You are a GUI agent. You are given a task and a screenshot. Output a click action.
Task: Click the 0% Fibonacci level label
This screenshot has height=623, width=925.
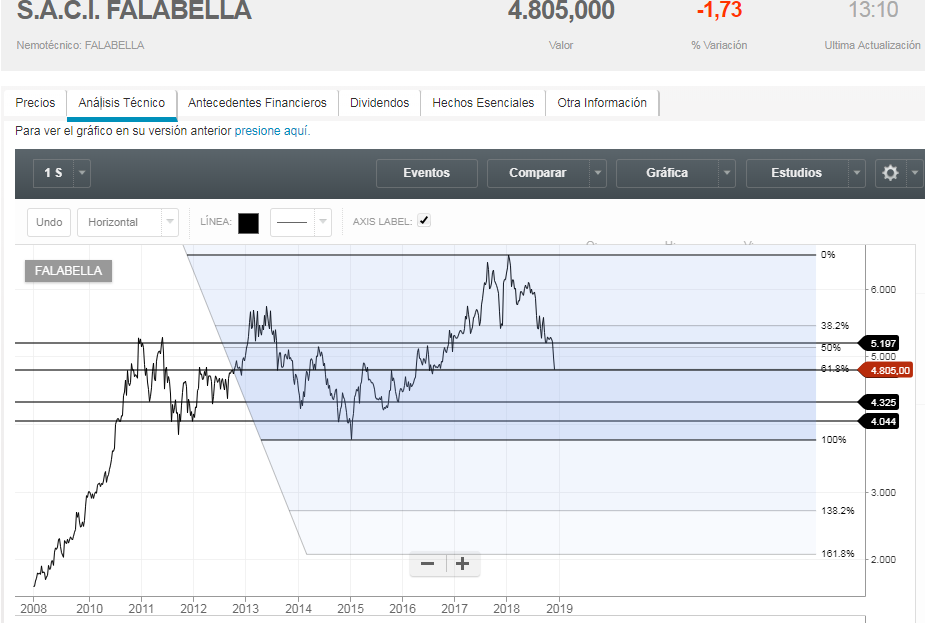[828, 255]
